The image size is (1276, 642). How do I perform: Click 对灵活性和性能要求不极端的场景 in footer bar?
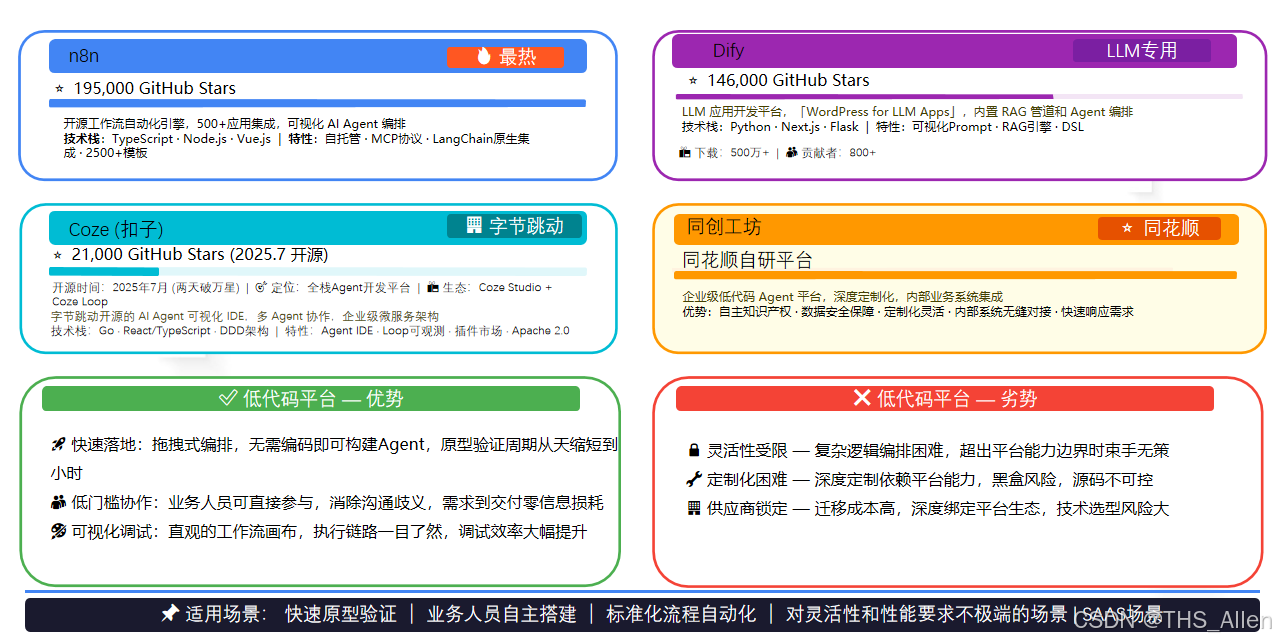[926, 614]
